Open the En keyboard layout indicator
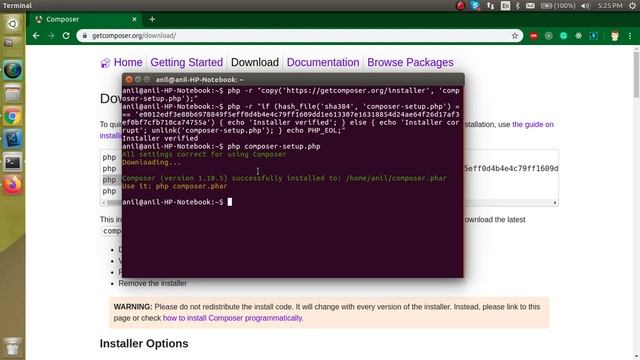Image resolution: width=640 pixels, height=360 pixels. click(505, 5)
